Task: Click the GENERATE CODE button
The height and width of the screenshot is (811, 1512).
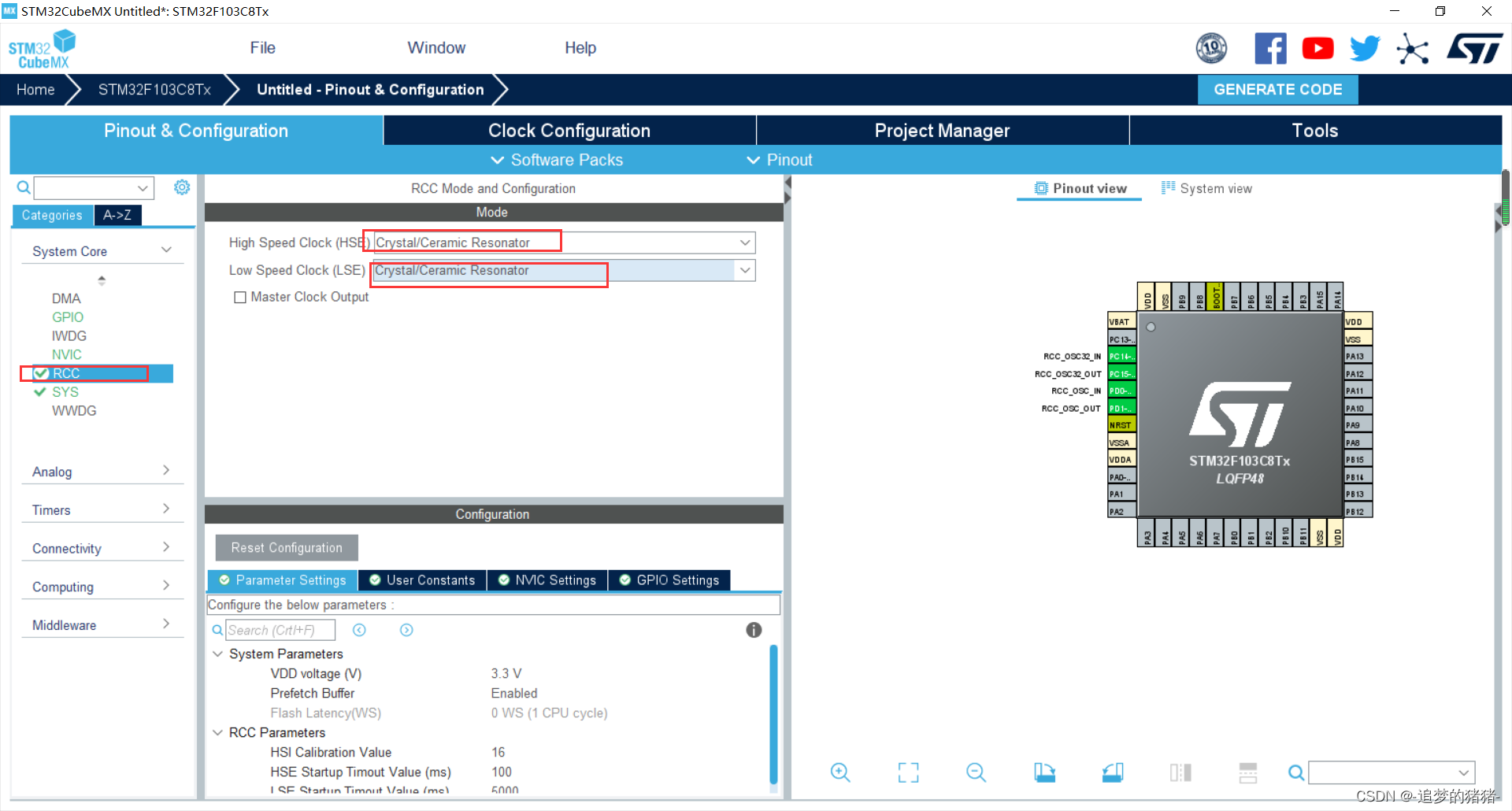Action: coord(1277,90)
